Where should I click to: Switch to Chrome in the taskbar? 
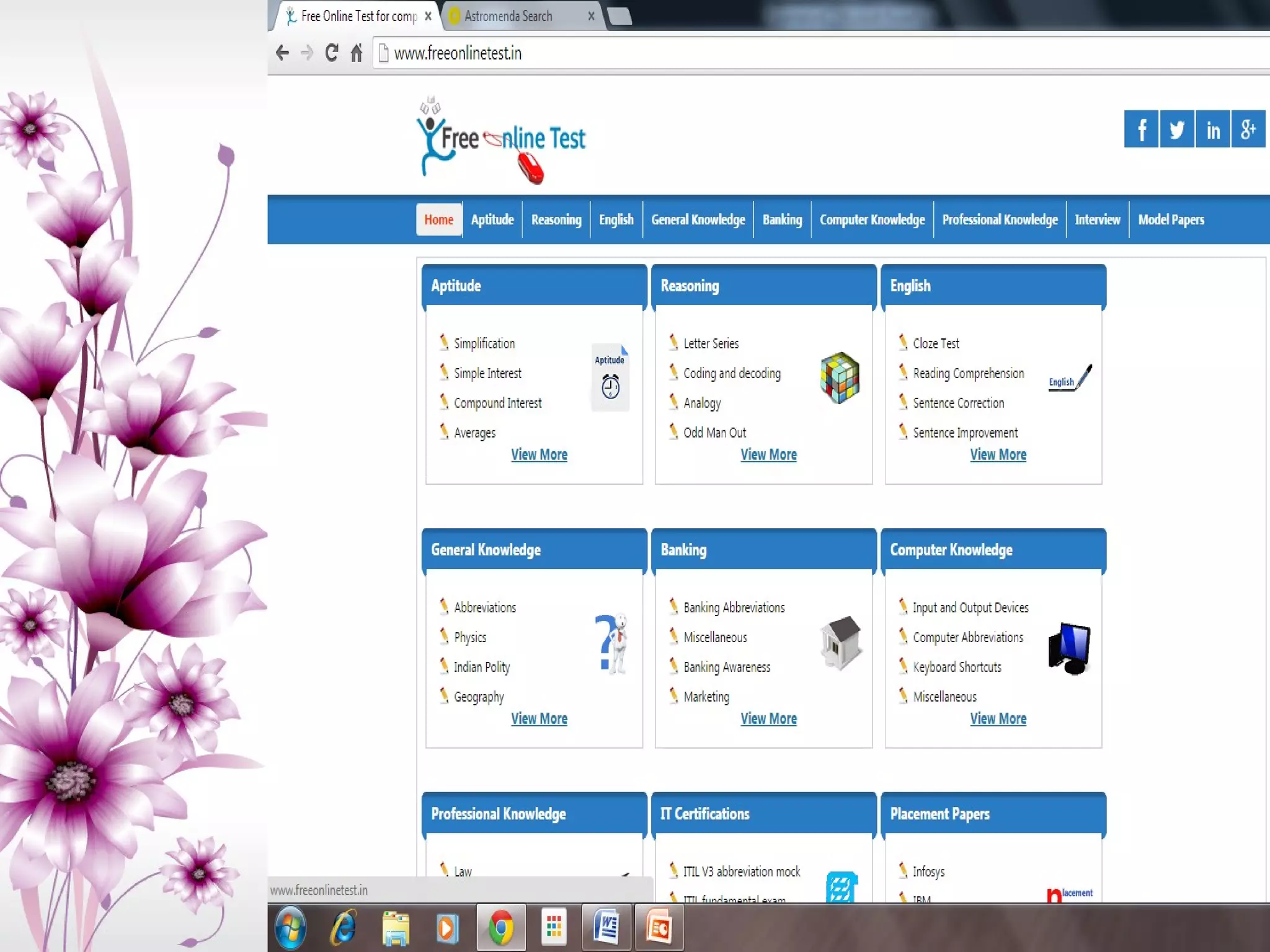501,928
